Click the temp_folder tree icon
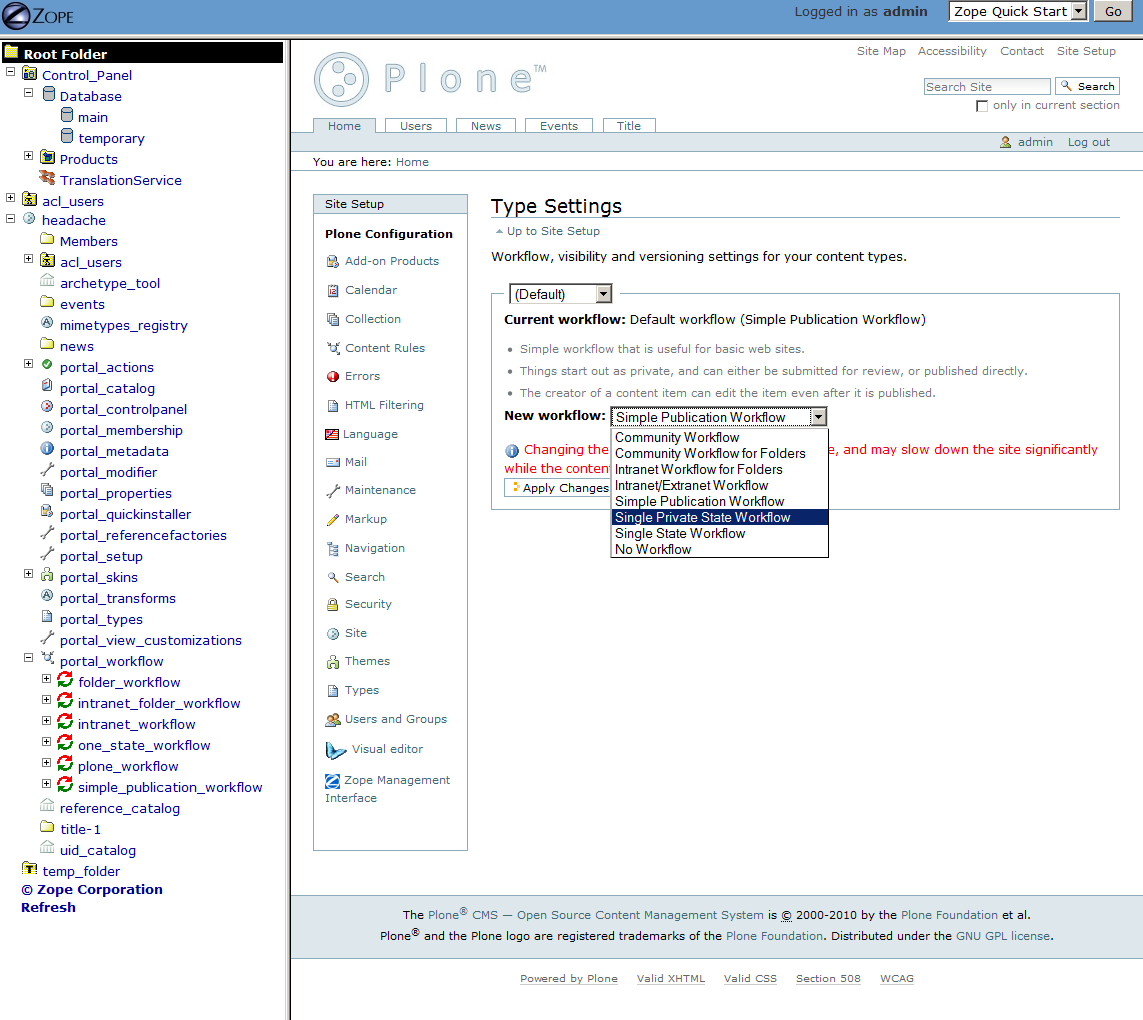This screenshot has width=1143, height=1020. pos(30,868)
